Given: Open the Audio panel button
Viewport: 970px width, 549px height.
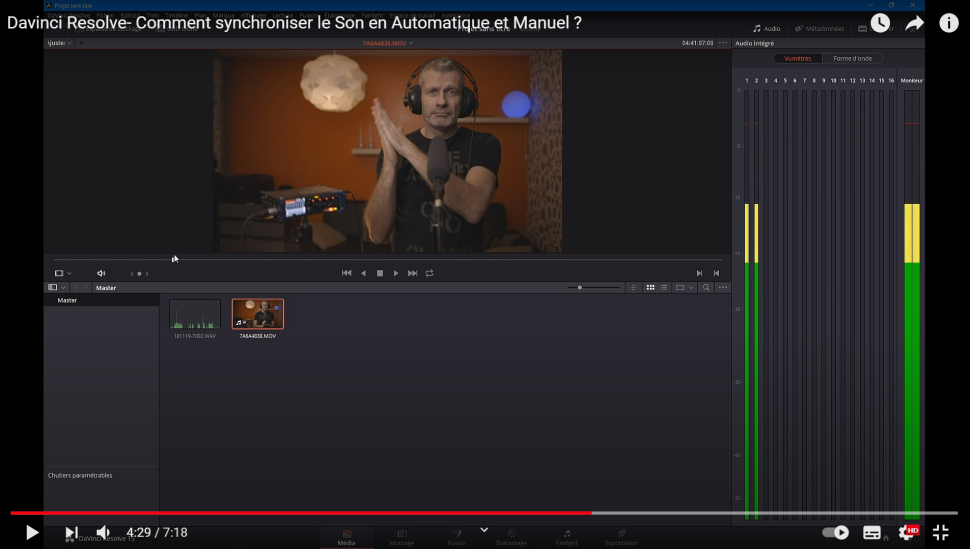Looking at the screenshot, I should click(x=766, y=28).
